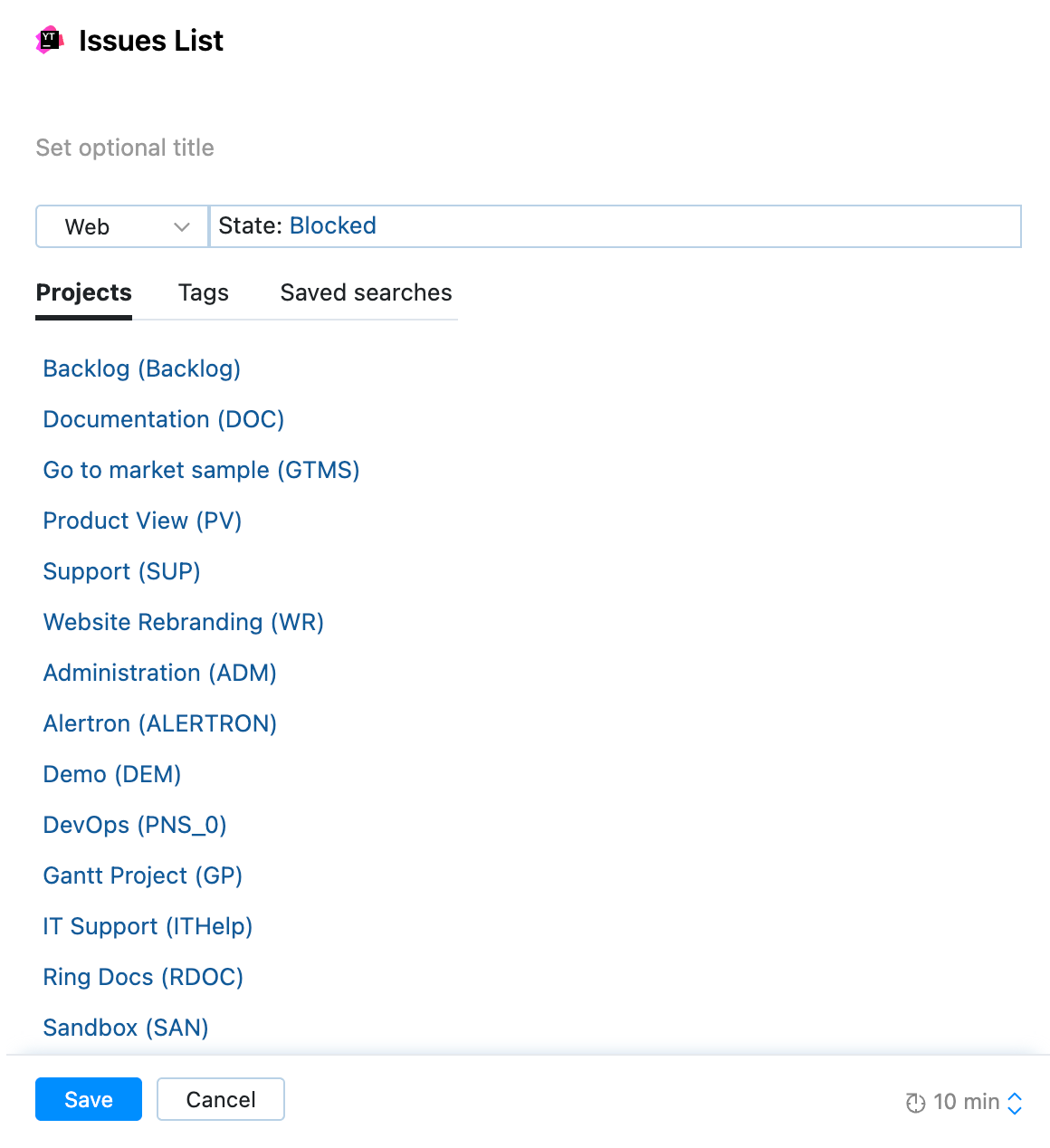The image size is (1050, 1148).
Task: Adjust the refresh interval from 10 min
Action: click(963, 1102)
